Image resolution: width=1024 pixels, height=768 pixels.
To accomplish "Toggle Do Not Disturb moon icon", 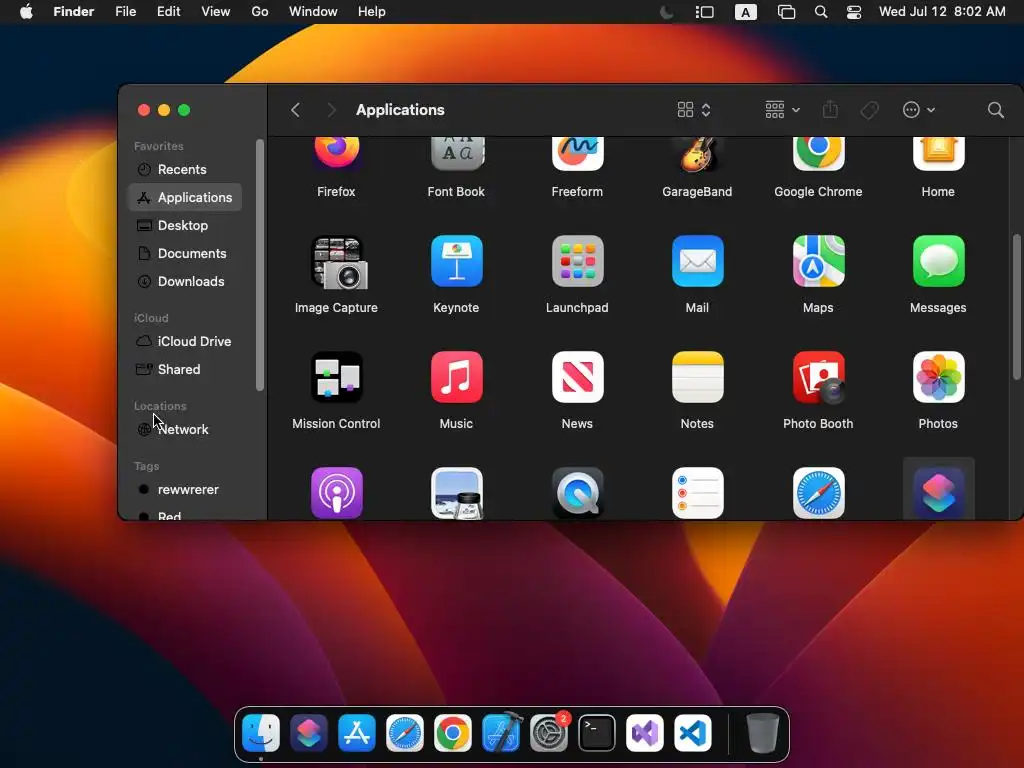I will (666, 12).
